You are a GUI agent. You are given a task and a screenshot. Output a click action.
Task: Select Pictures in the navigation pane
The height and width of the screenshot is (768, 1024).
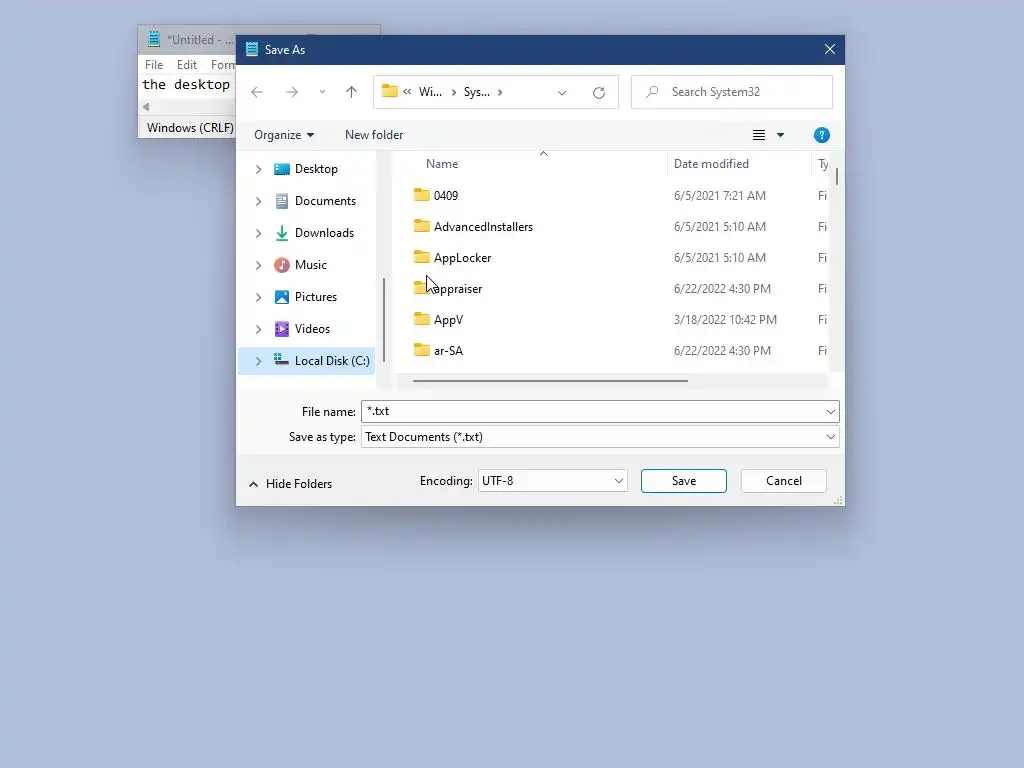click(315, 297)
